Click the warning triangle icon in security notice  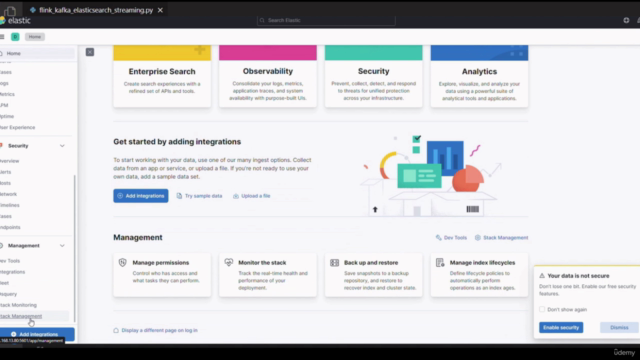click(x=542, y=276)
